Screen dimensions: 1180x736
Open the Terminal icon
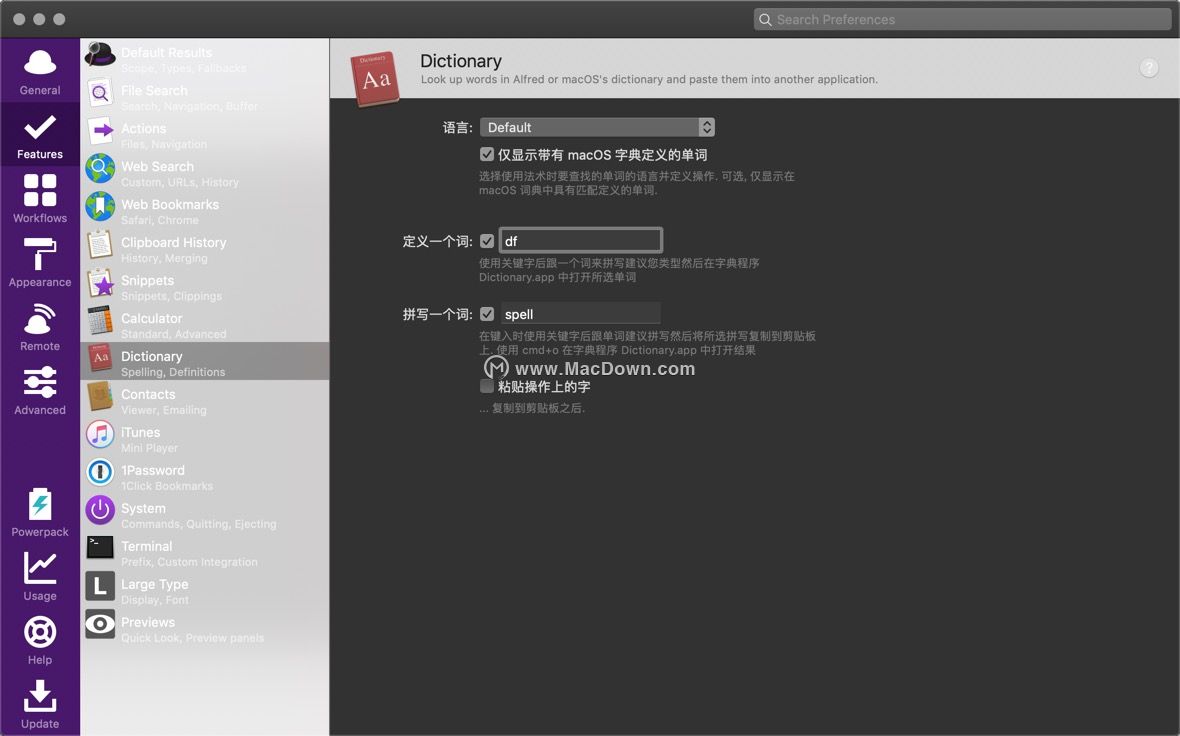click(x=99, y=548)
